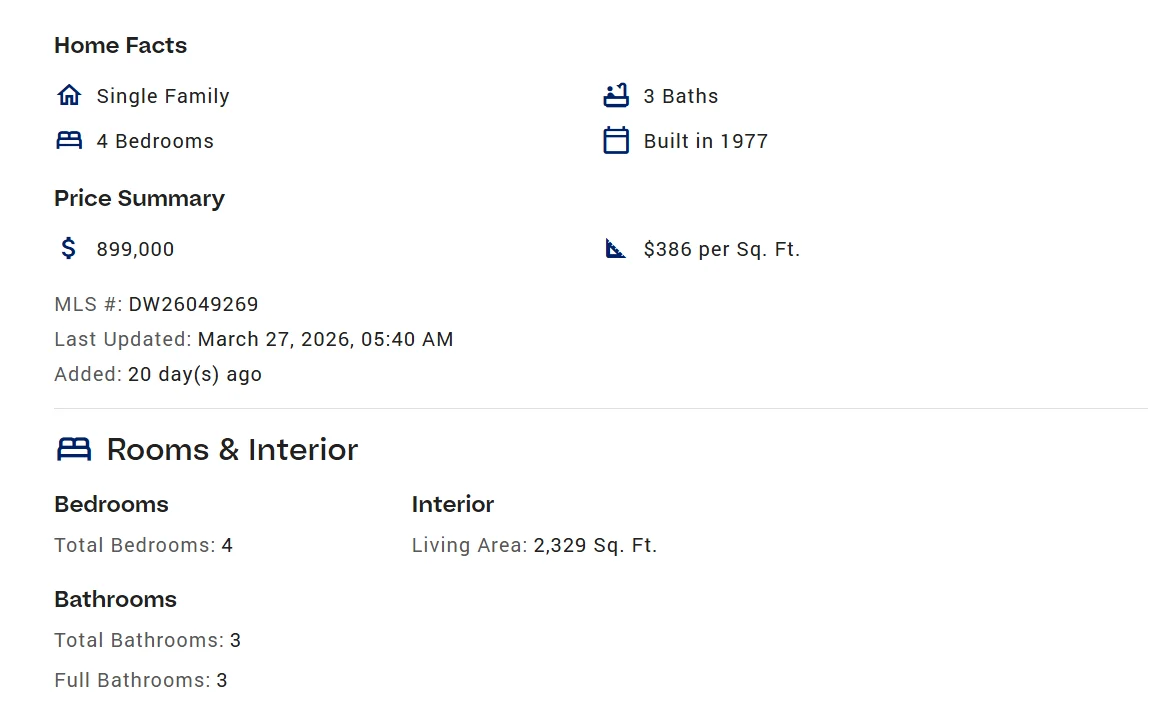Click the Bathrooms subheading
Image resolution: width=1161 pixels, height=708 pixels.
click(115, 599)
